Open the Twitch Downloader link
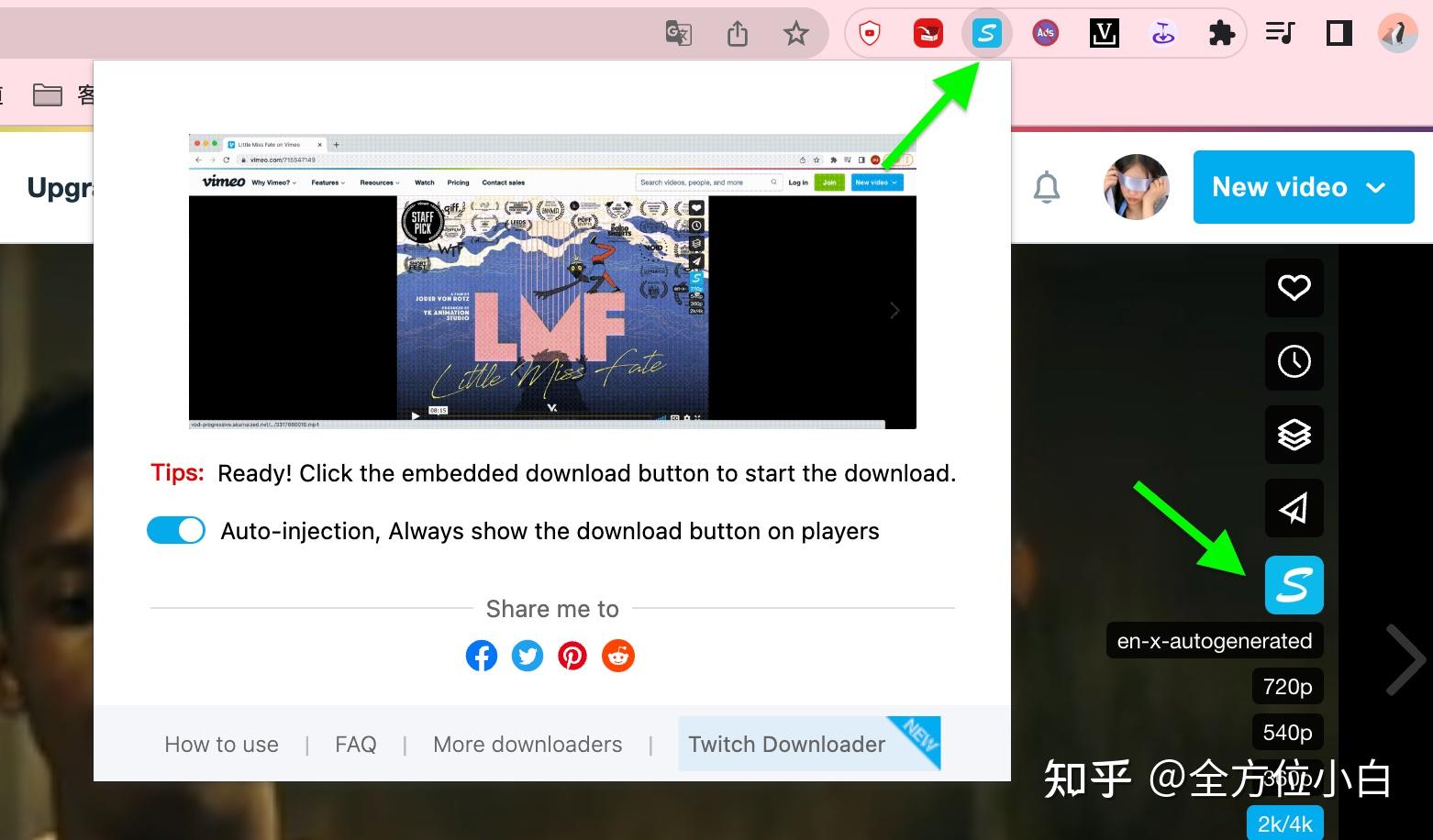The image size is (1433, 840). (x=809, y=744)
